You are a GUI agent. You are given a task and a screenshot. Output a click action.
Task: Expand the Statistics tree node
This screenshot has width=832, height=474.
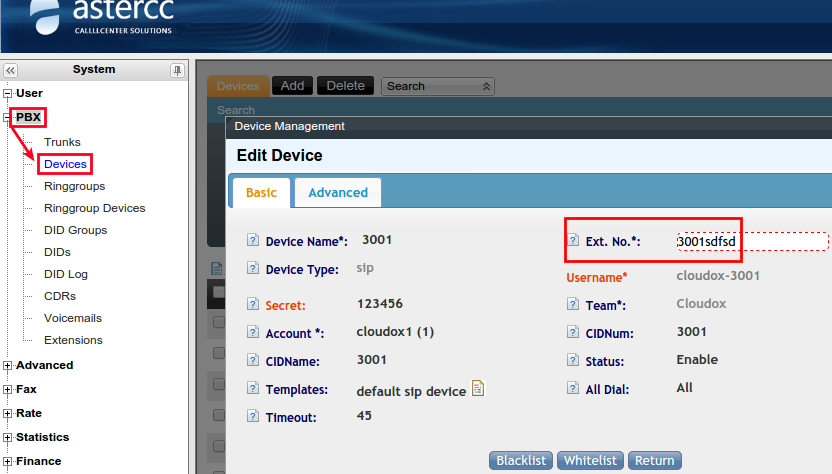point(8,438)
